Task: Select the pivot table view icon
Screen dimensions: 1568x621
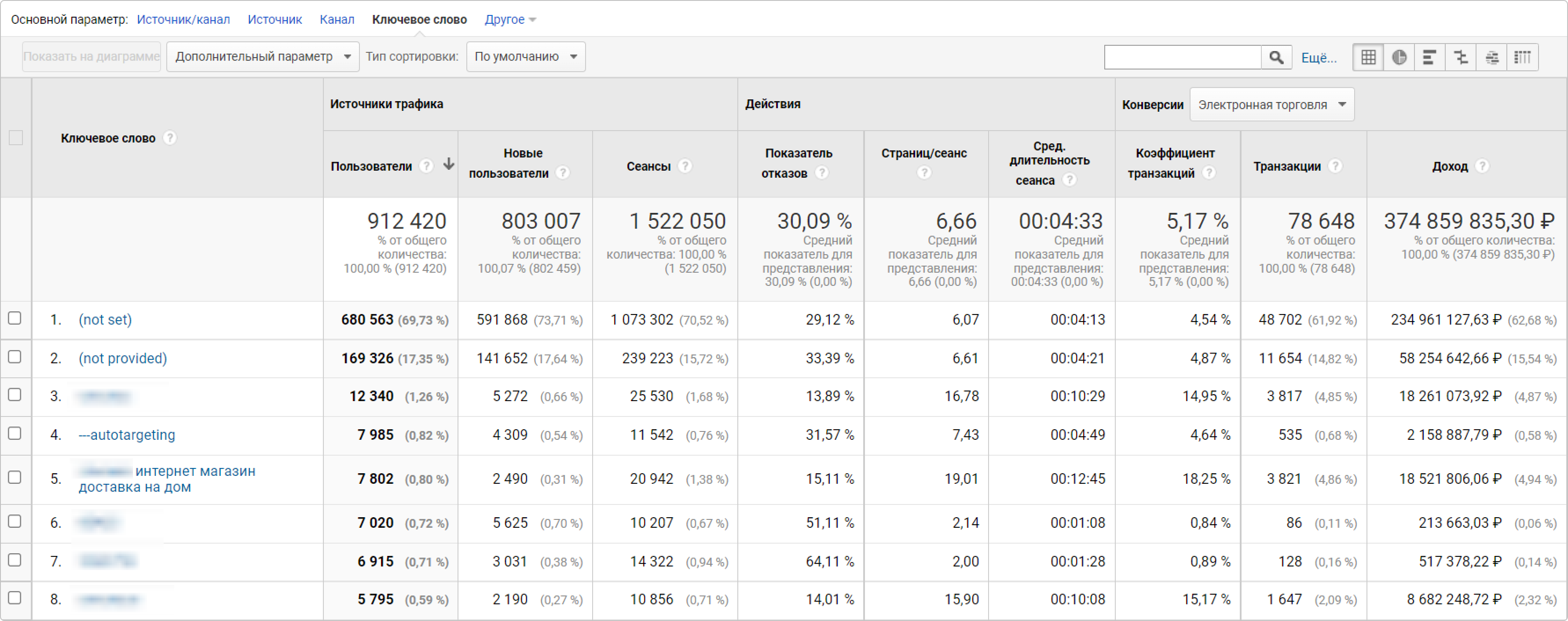Action: pyautogui.click(x=1522, y=57)
